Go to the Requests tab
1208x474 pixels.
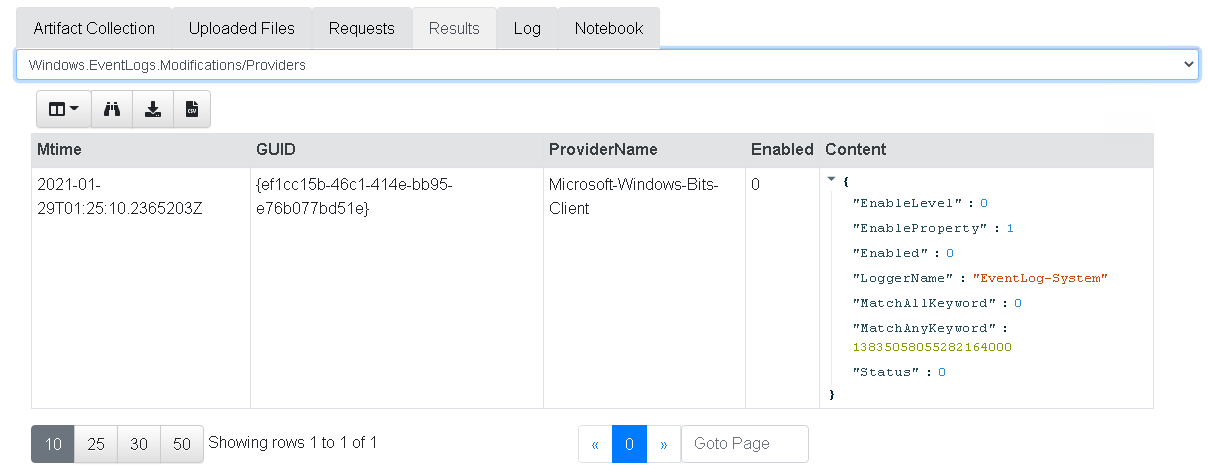tap(361, 28)
